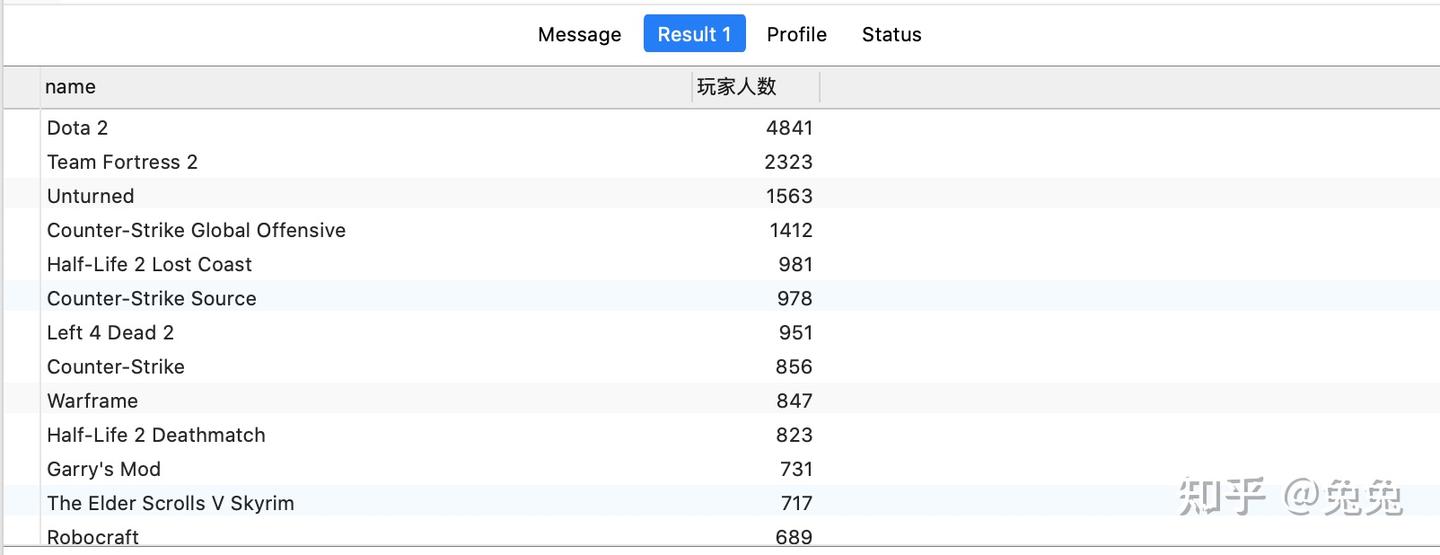
Task: Select Counter-Strike Global Offensive row
Action: coord(196,230)
